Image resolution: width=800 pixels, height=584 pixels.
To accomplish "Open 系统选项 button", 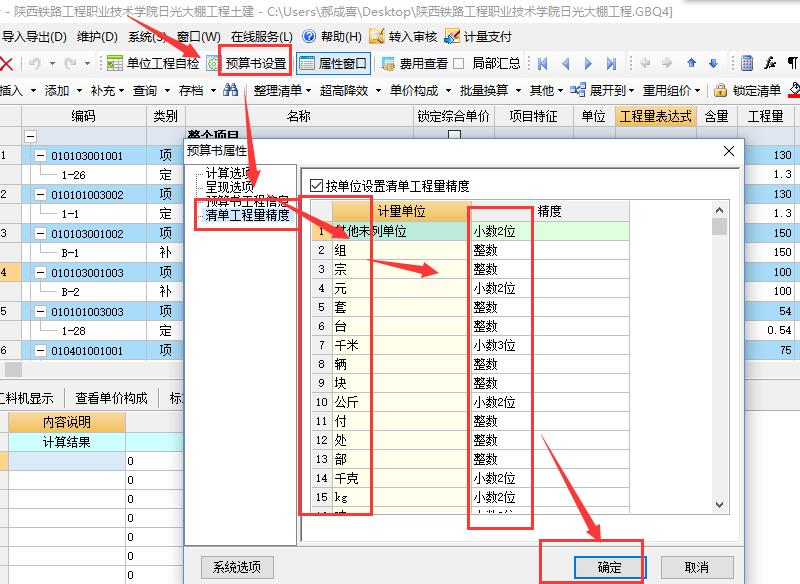I will [237, 567].
